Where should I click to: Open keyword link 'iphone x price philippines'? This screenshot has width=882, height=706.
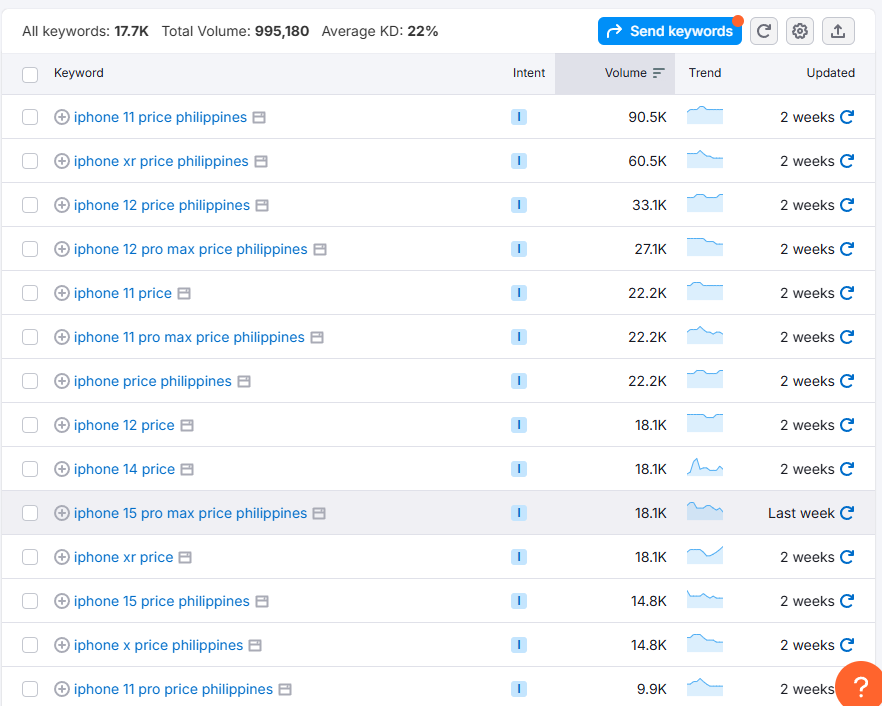point(159,645)
